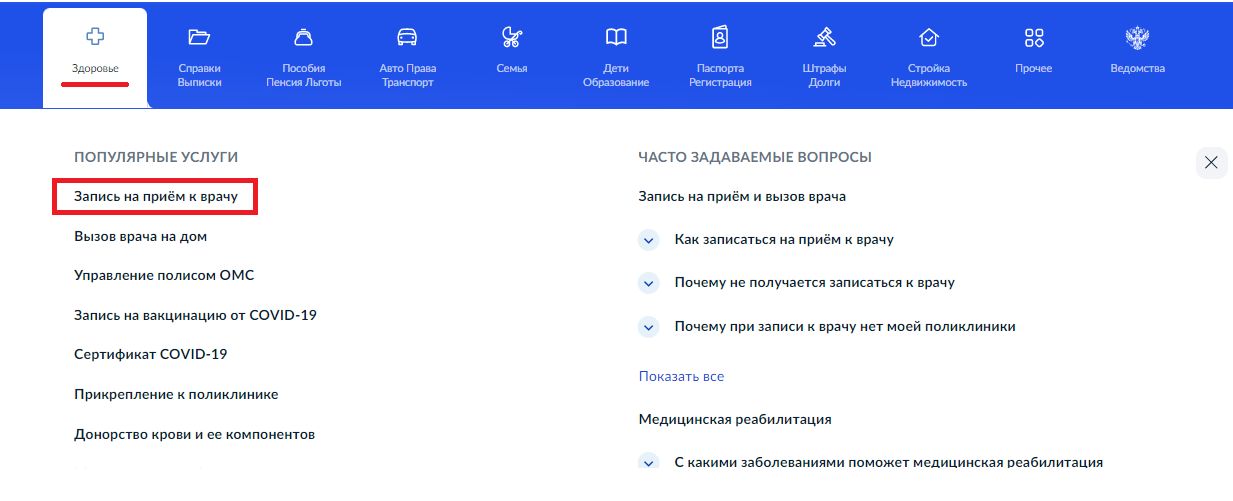
Task: Click the Штрафы Долги gavel icon
Action: click(x=824, y=38)
